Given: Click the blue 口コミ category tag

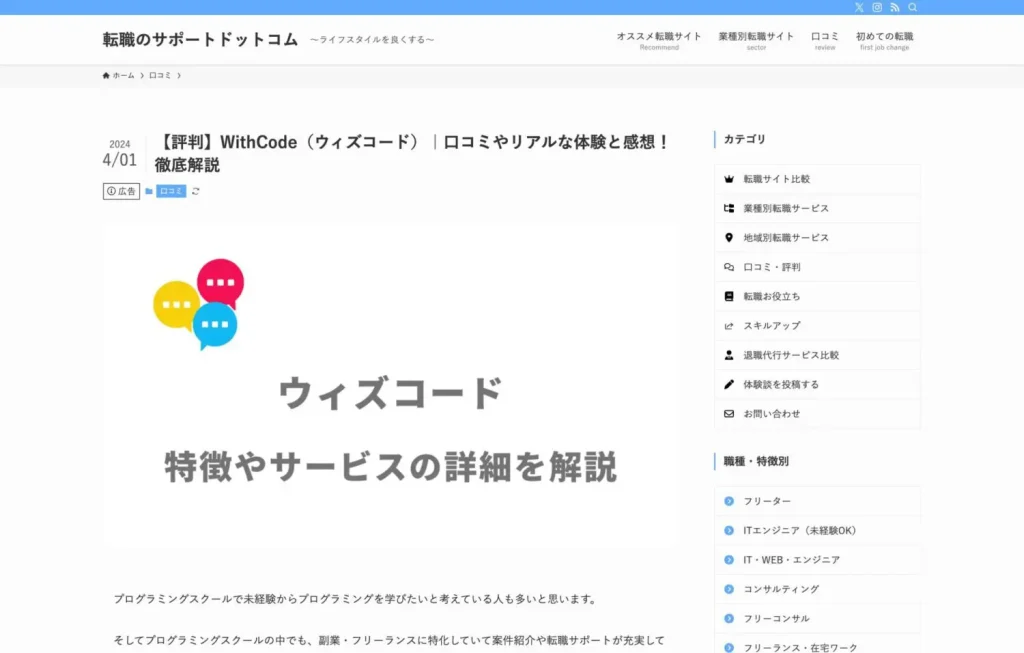Looking at the screenshot, I should pos(171,191).
